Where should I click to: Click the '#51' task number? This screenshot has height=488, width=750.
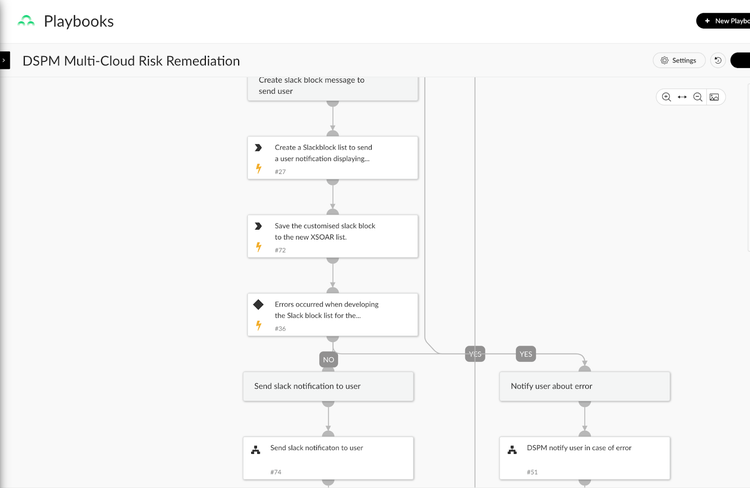click(x=532, y=472)
